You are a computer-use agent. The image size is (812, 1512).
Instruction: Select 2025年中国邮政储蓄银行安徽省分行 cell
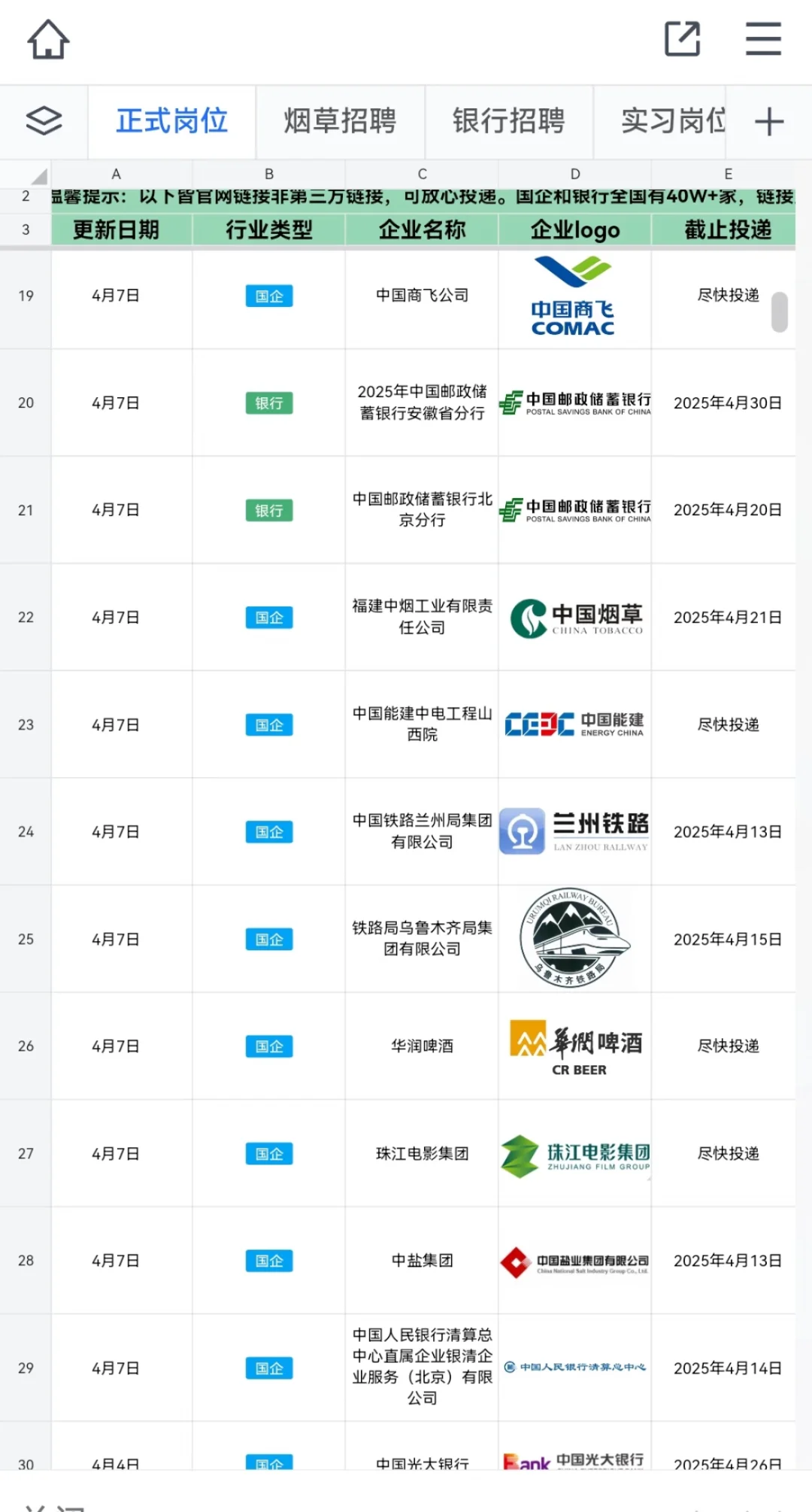[x=423, y=402]
